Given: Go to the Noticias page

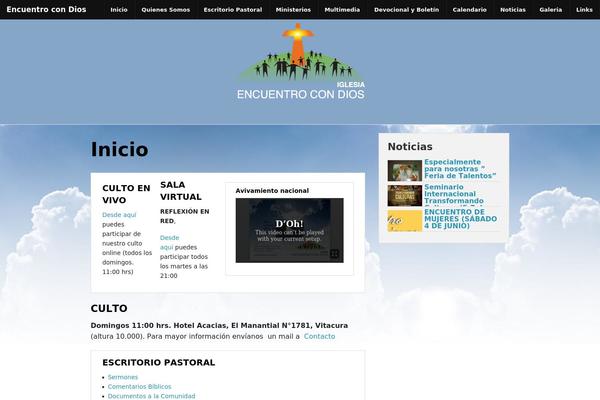Looking at the screenshot, I should tap(513, 10).
